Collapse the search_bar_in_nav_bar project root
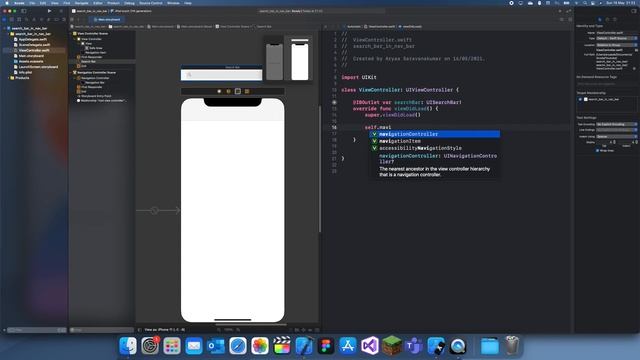This screenshot has height=360, width=640. 5,28
